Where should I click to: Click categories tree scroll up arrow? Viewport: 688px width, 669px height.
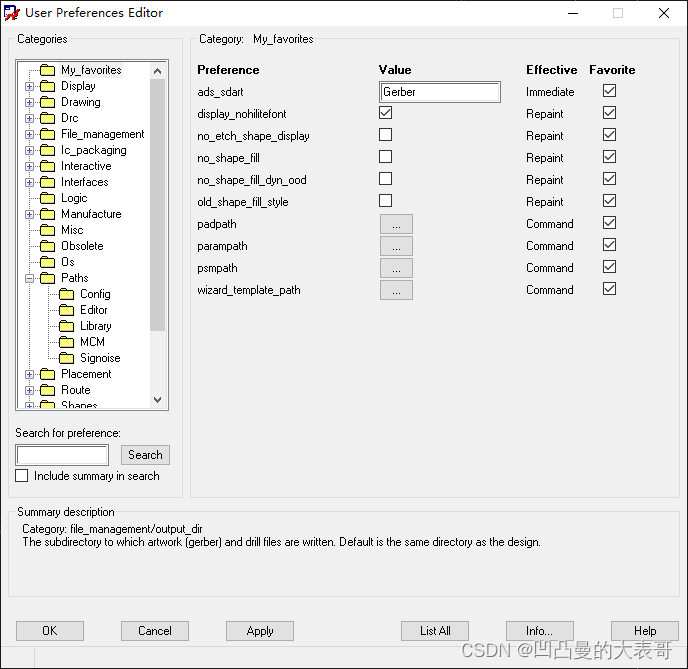[x=158, y=71]
